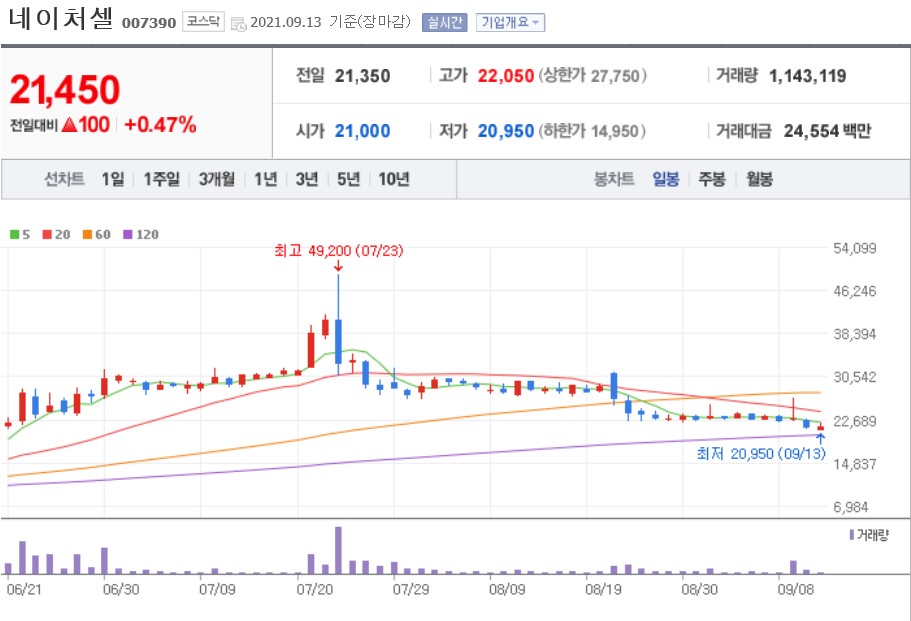The image size is (911, 621).
Task: Click the green 5-day moving average swatch
Action: point(15,235)
